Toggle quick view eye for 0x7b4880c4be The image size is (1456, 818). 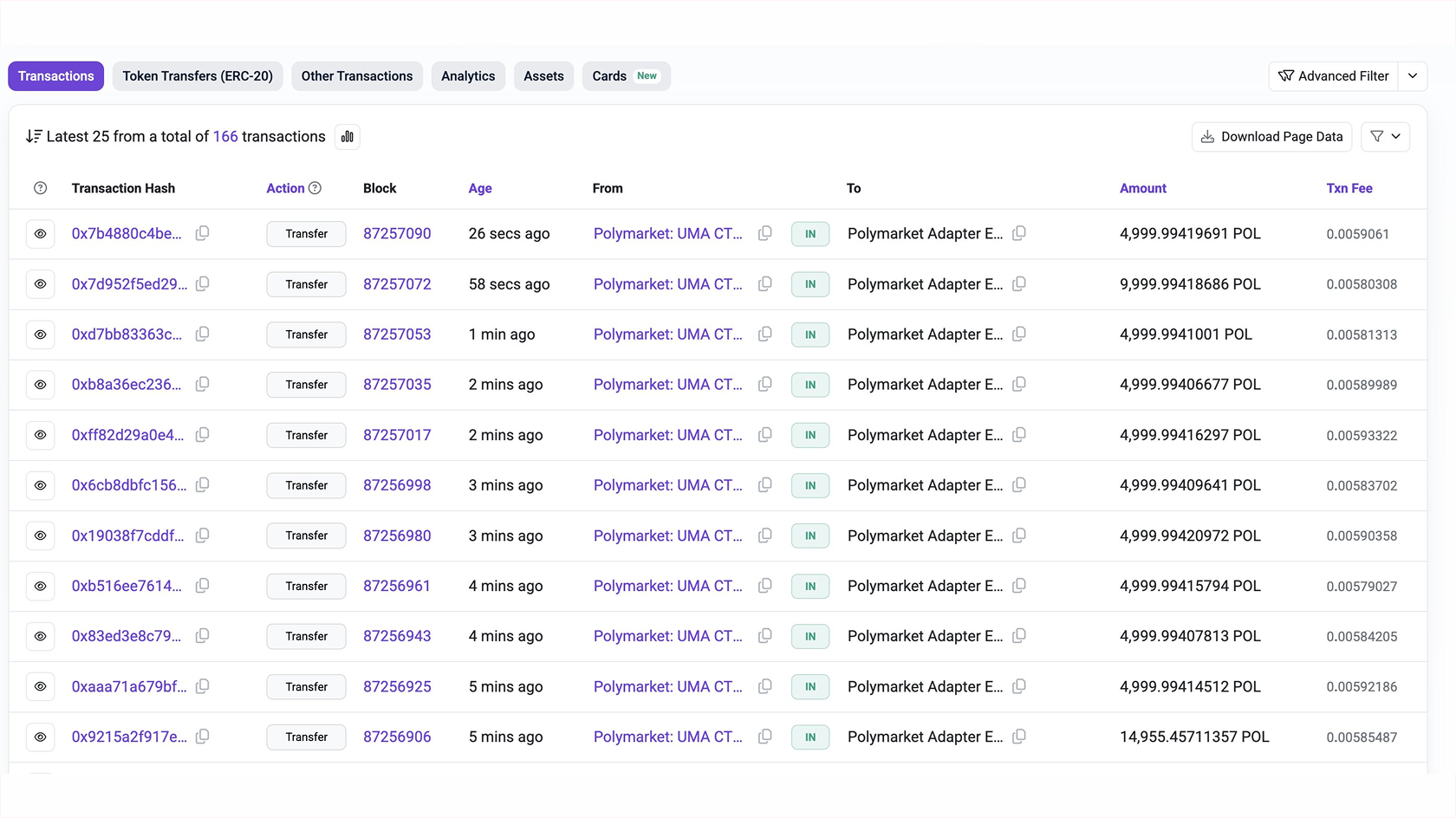(40, 234)
